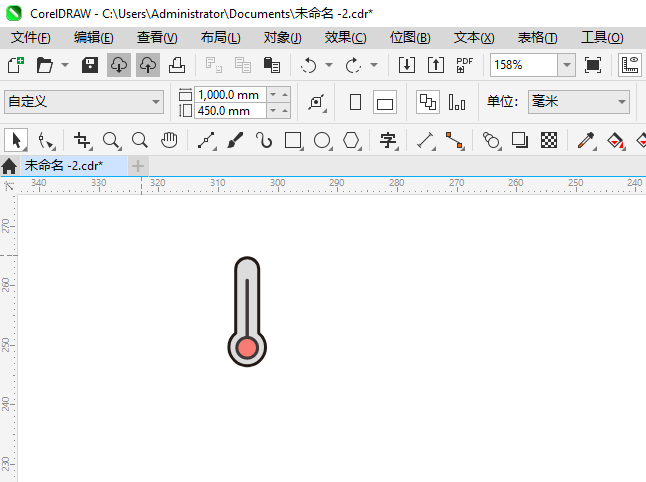The width and height of the screenshot is (646, 482).
Task: Select the Drop Shadow tool
Action: pos(520,140)
